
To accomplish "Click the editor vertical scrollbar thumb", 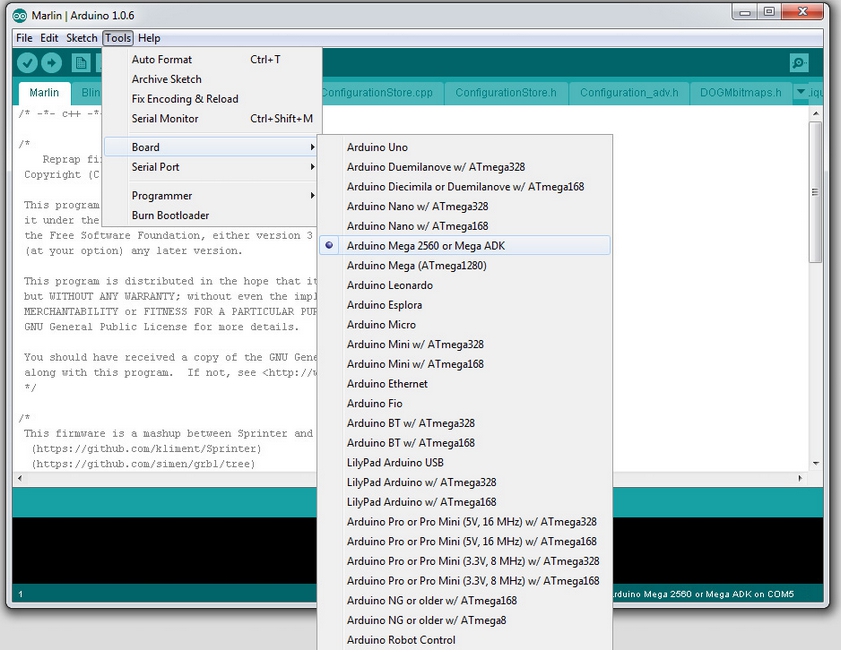I will 815,192.
